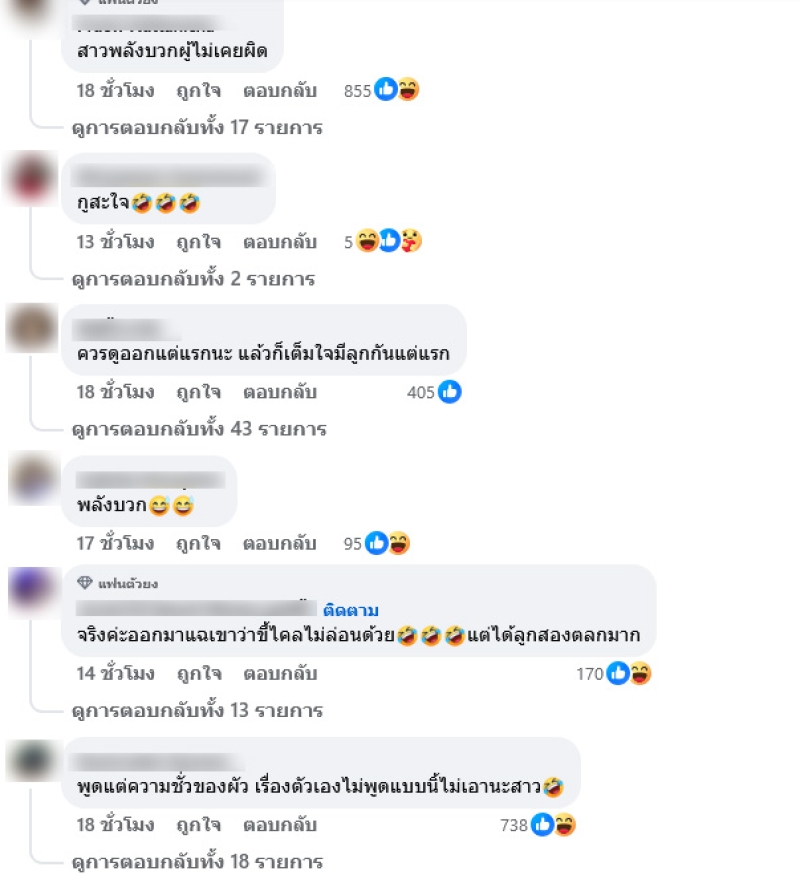Click the reaction icons beside the 855 count
This screenshot has height=875, width=800.
coord(397,89)
